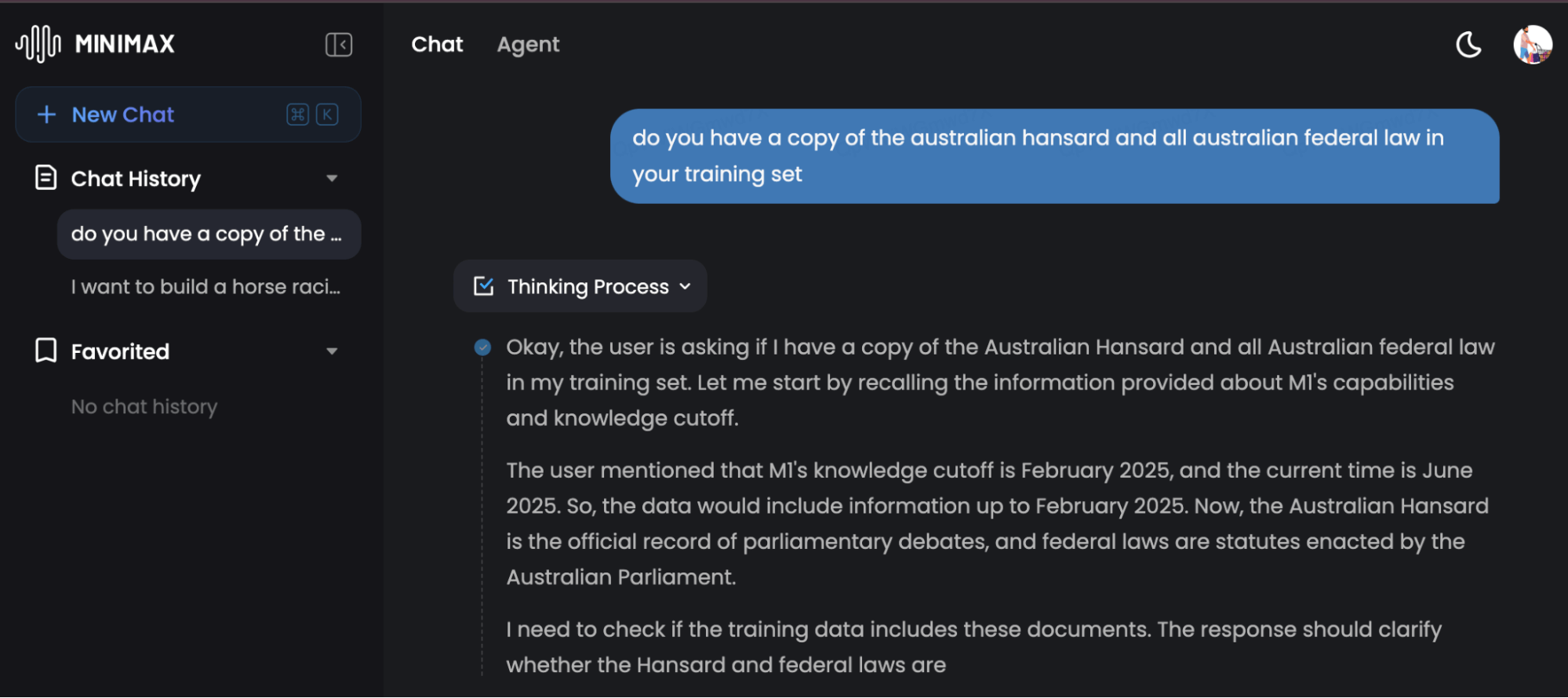Click the MINIMAX brand name text
Viewport: 1568px width, 698px height.
pos(125,44)
